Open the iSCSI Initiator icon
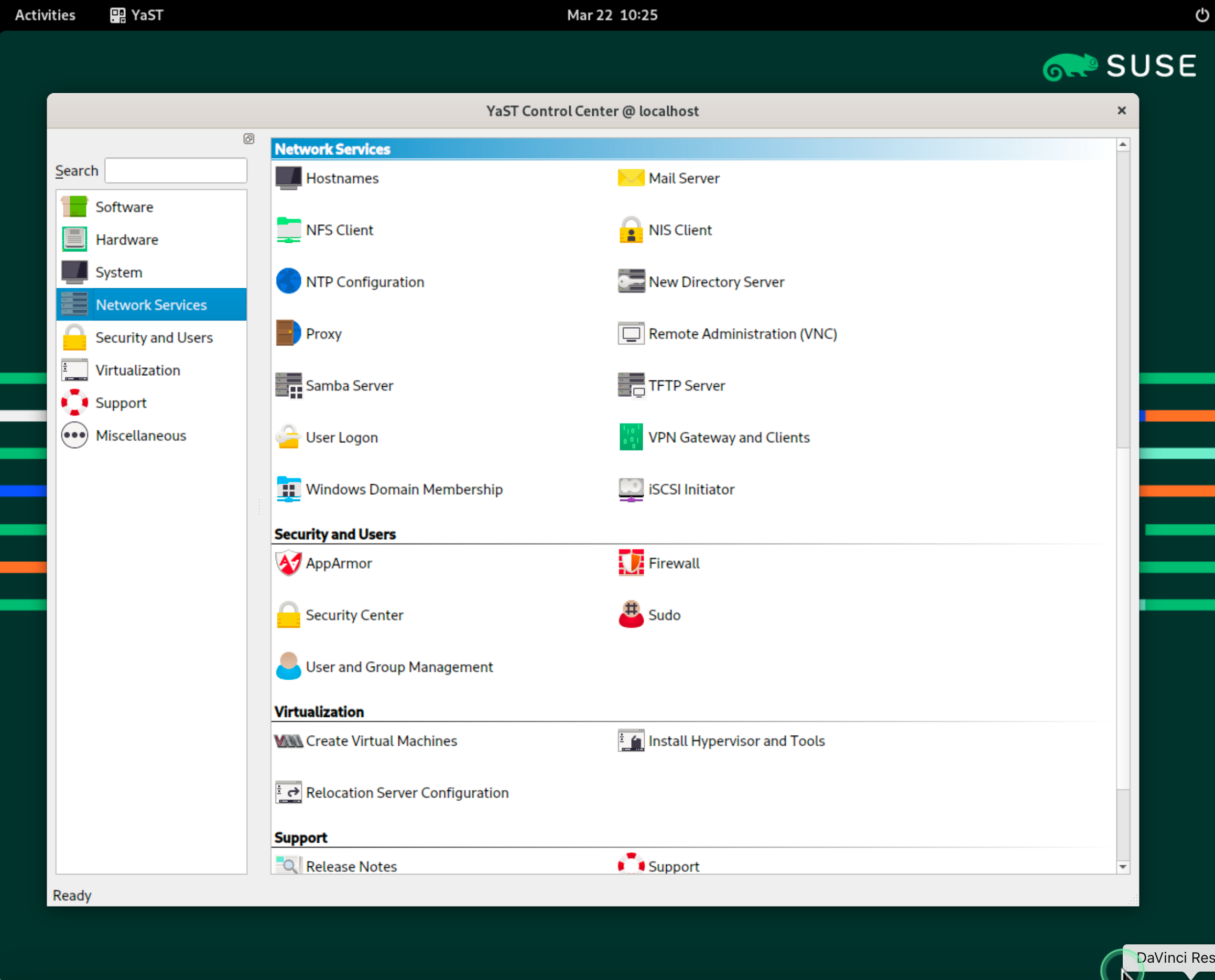1215x980 pixels. [631, 490]
